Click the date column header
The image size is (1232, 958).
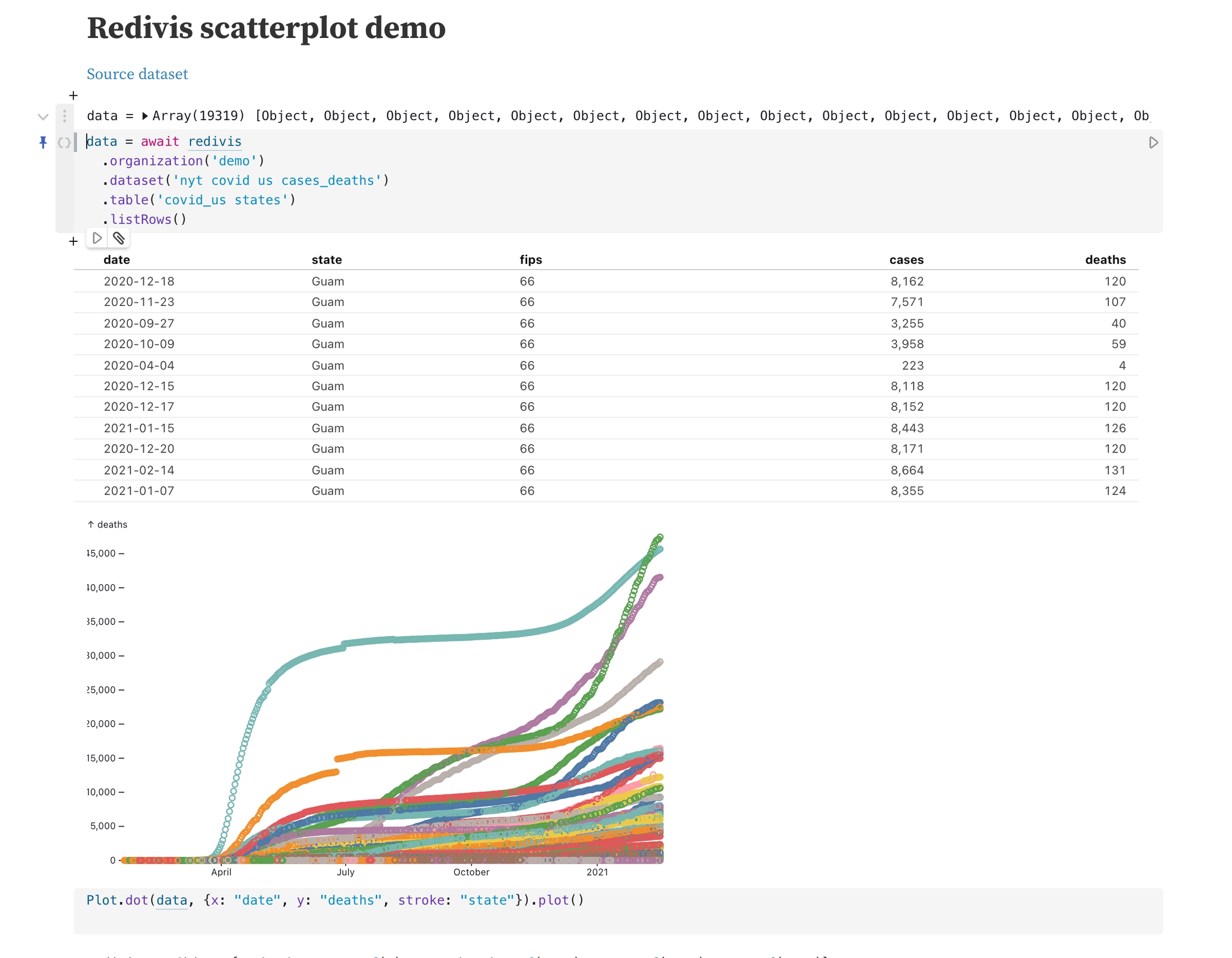click(x=117, y=259)
